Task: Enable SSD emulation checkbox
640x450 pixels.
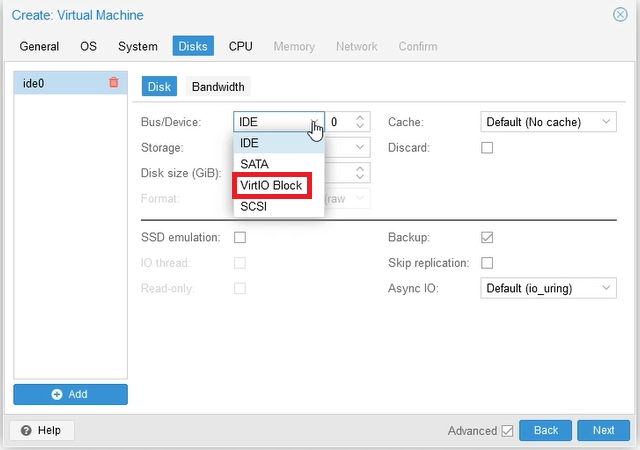Action: [x=240, y=238]
